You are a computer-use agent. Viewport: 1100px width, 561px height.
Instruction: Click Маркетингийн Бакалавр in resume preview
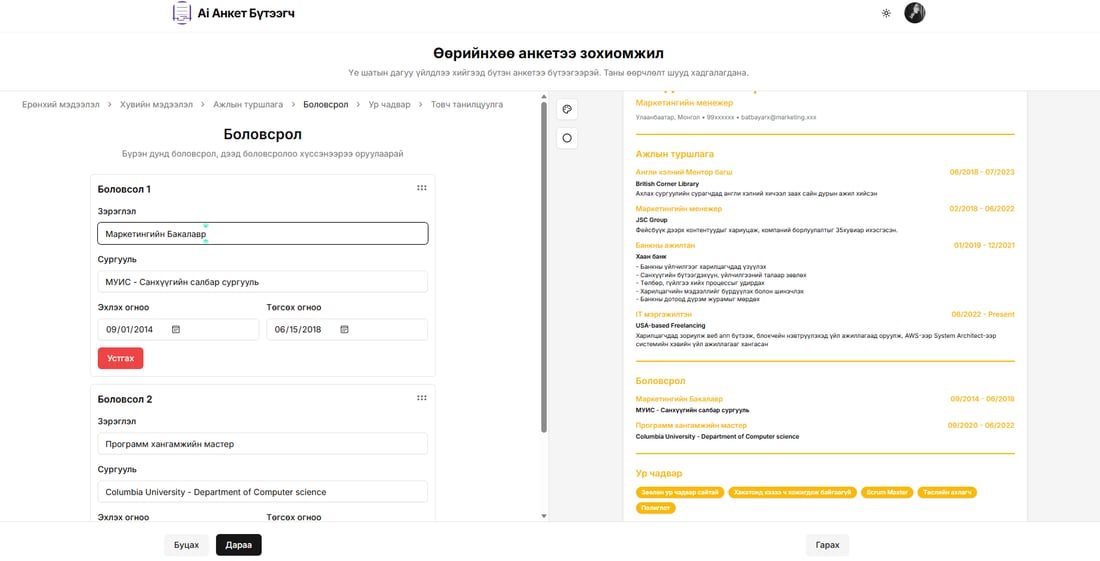pos(679,398)
